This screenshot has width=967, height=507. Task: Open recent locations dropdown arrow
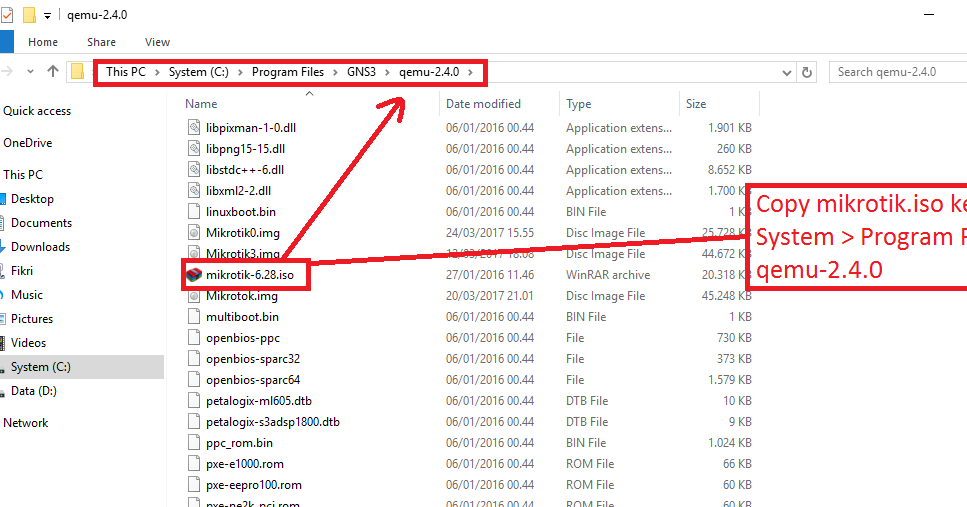coord(30,72)
